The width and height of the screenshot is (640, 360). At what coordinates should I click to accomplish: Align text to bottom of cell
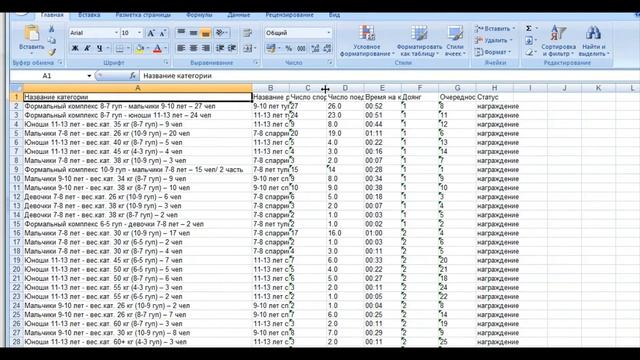(x=206, y=33)
